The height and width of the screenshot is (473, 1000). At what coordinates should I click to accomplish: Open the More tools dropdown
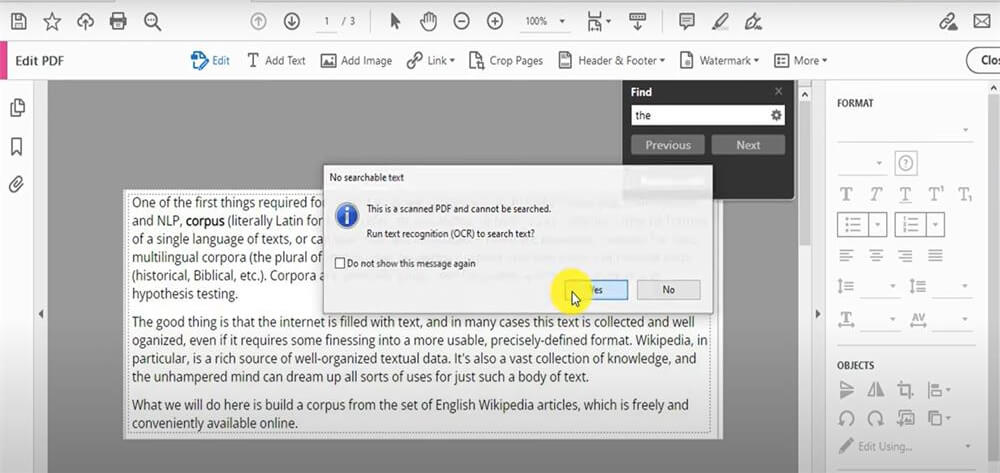click(800, 61)
